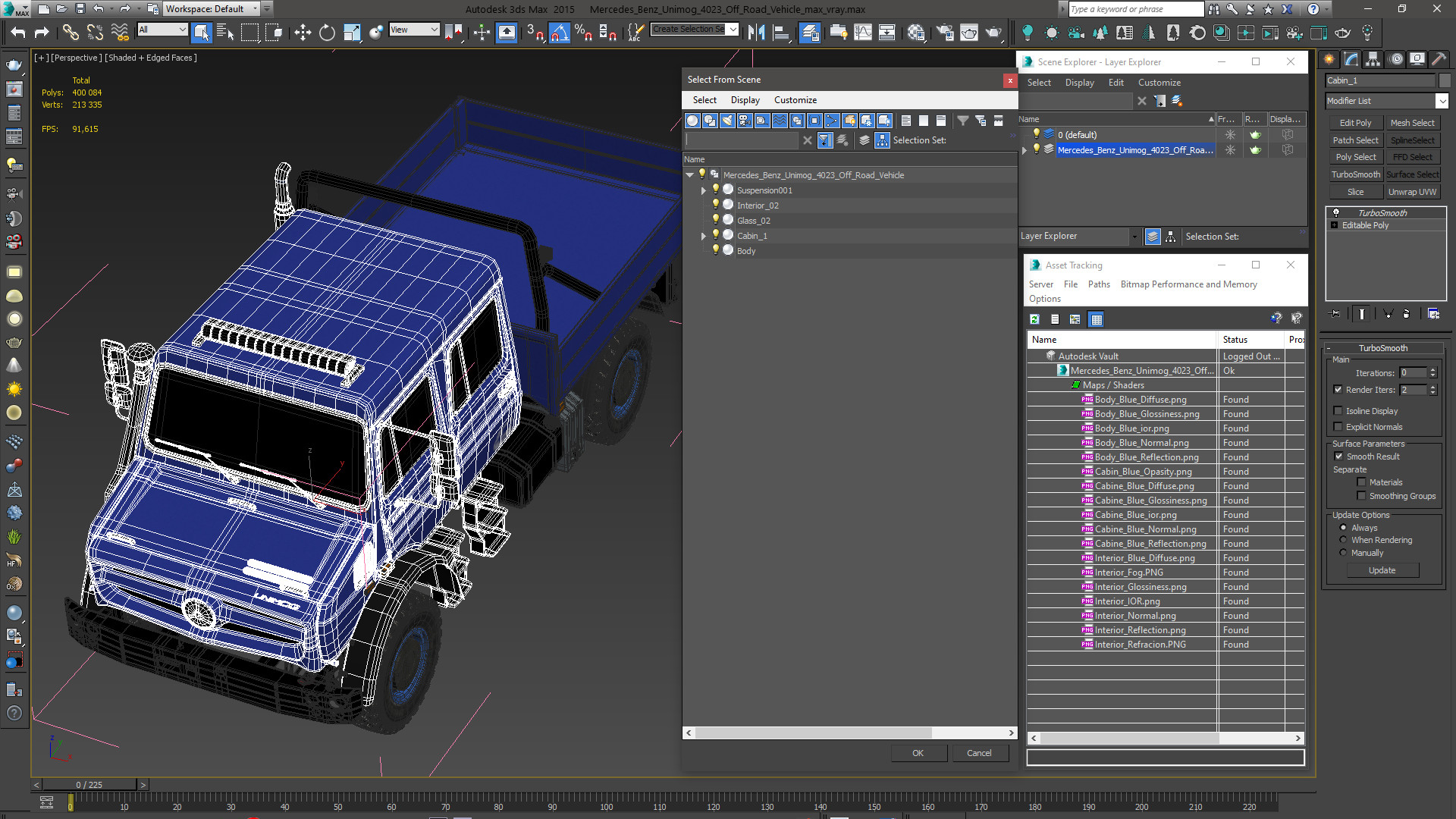
Task: Click the filter funnel in Select From Scene
Action: 962,121
